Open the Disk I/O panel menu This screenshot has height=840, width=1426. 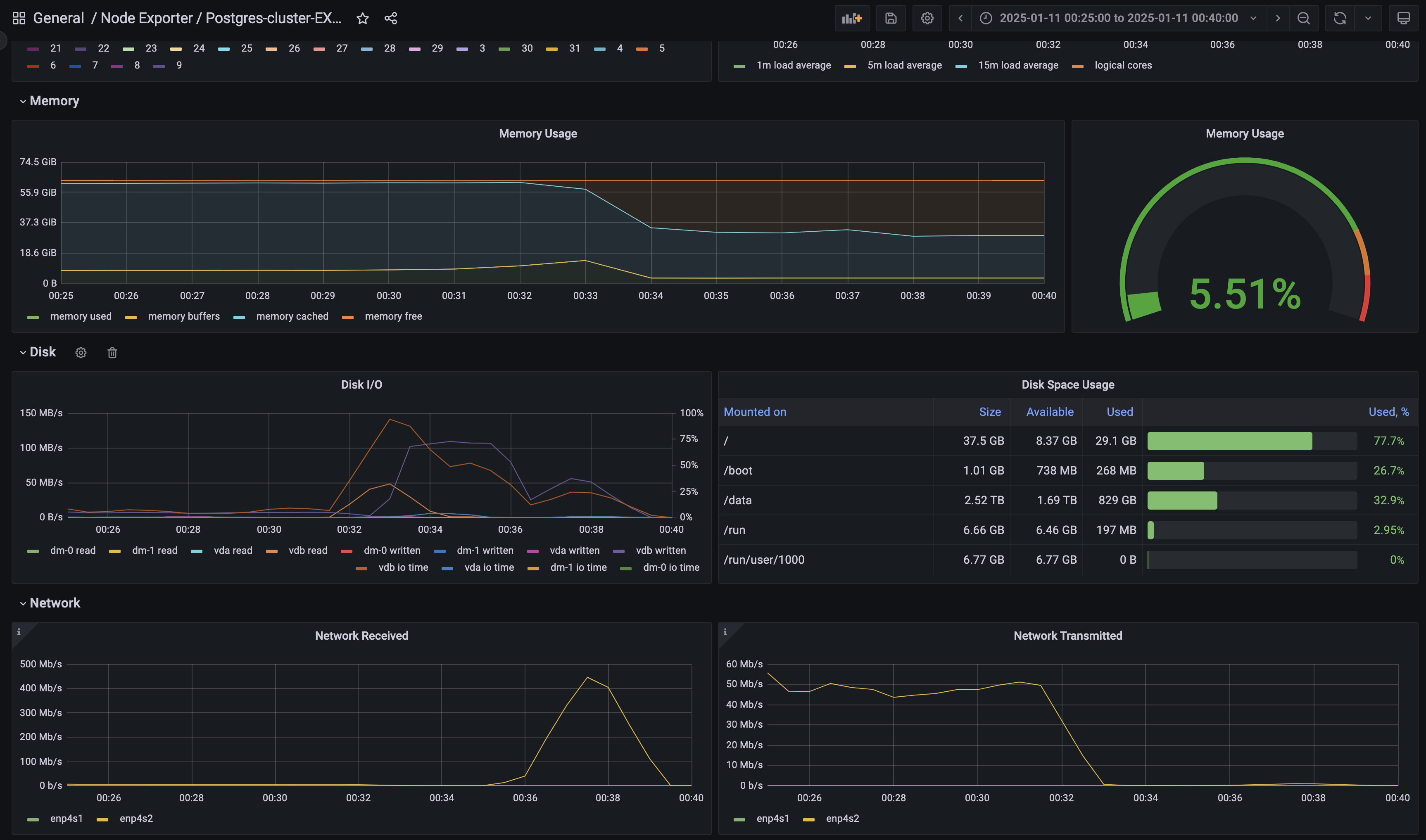(x=361, y=385)
